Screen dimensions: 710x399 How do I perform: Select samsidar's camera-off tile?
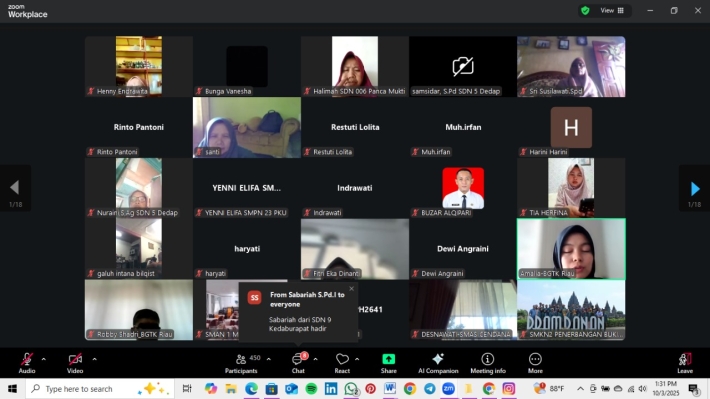463,67
